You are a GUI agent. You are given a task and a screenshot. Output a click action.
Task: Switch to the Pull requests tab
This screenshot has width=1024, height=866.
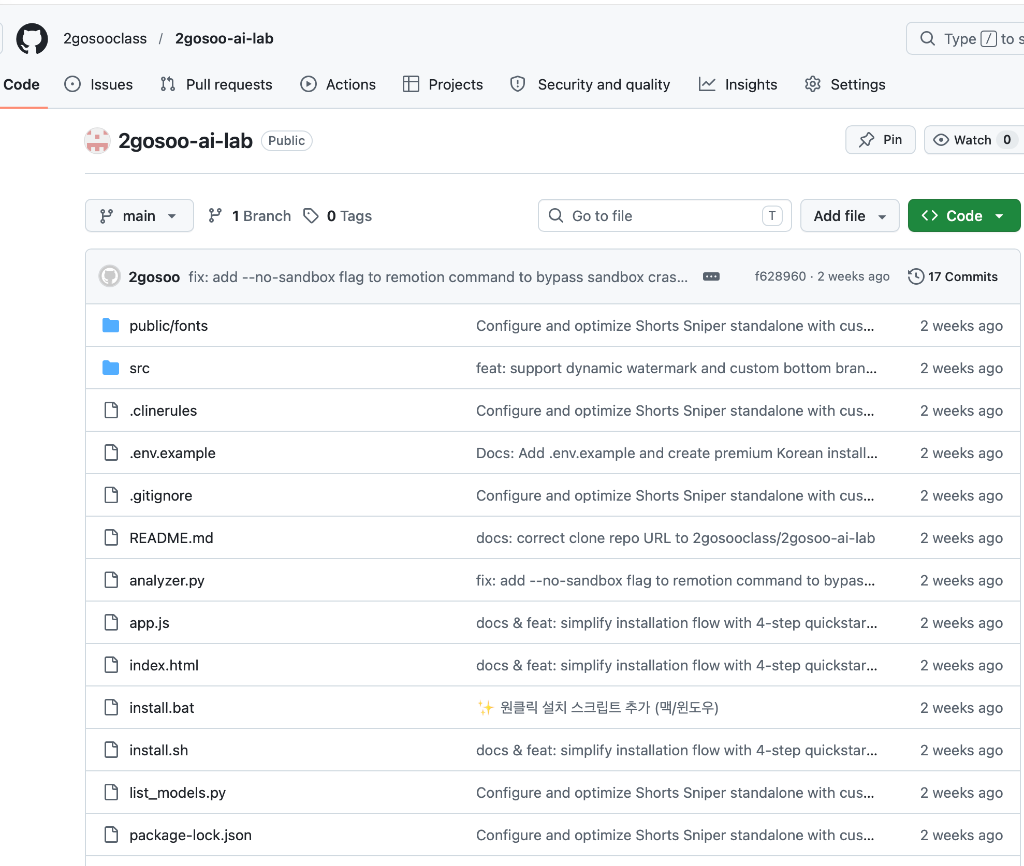(x=216, y=84)
